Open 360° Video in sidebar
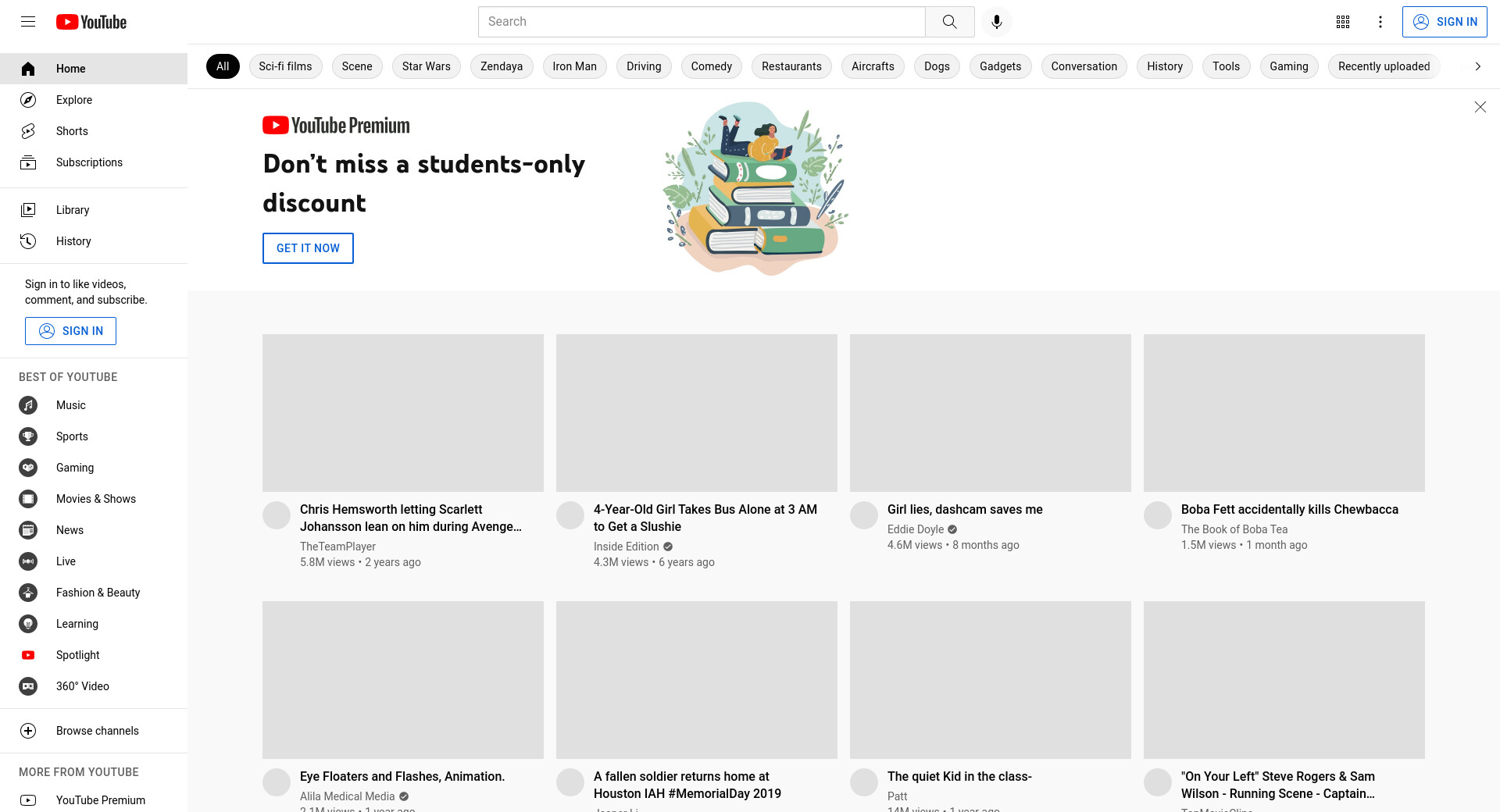 94,686
